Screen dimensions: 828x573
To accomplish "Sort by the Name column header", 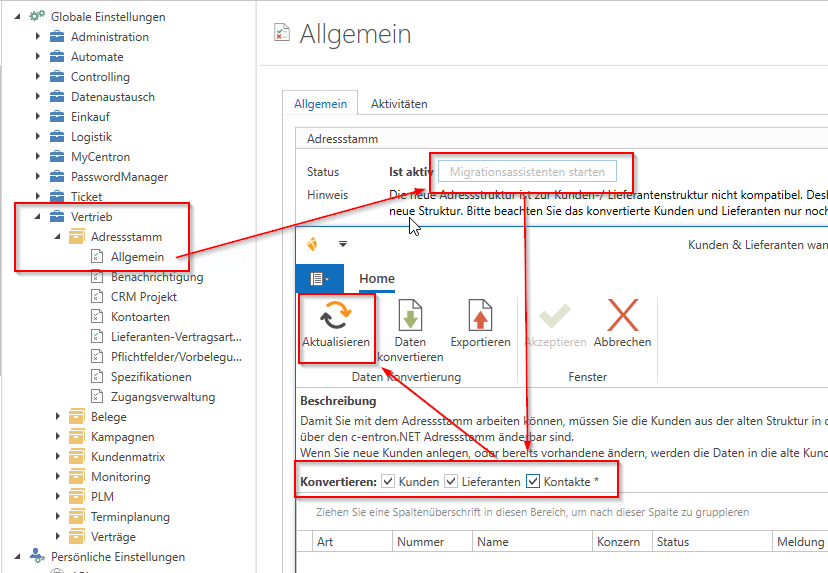I will click(492, 542).
